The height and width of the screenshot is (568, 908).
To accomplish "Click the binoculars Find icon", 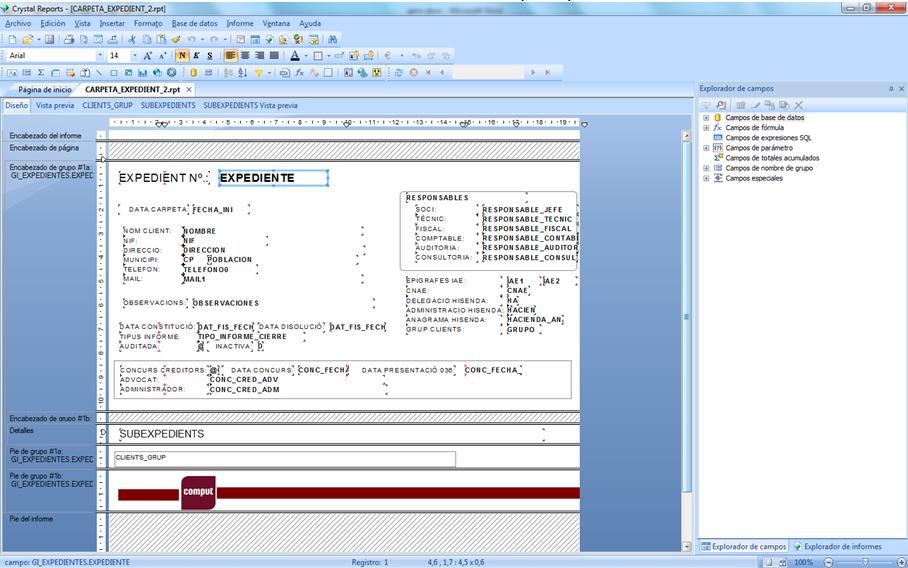I will (x=332, y=39).
